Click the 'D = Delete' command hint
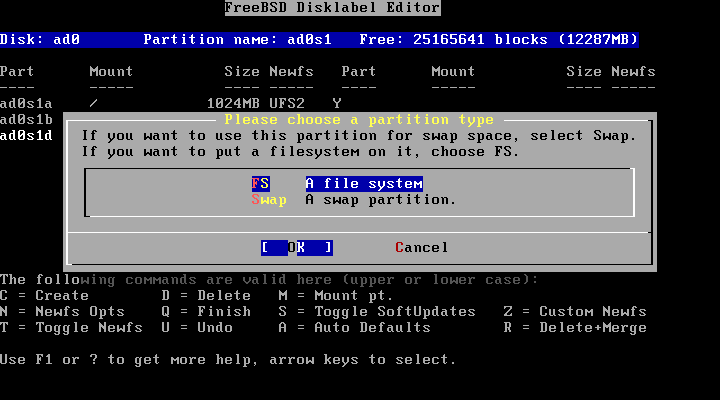Viewport: 720px width, 400px height. click(x=206, y=296)
